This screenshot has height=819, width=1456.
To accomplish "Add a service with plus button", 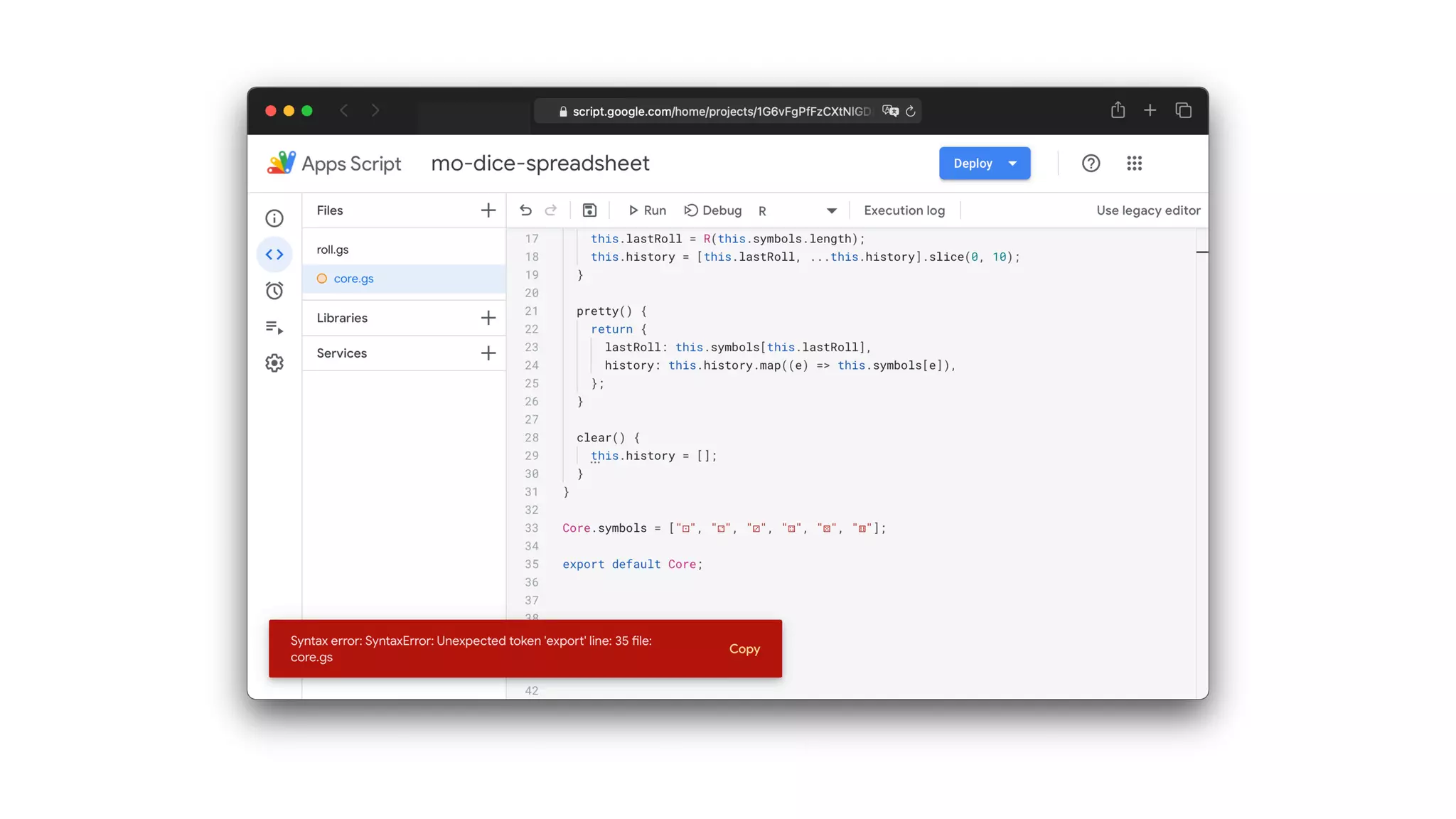I will 488,353.
